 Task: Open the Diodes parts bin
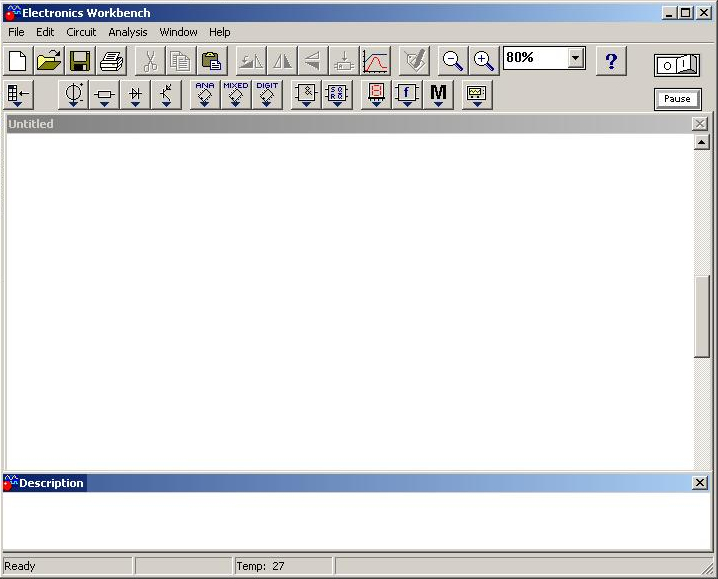click(x=135, y=95)
